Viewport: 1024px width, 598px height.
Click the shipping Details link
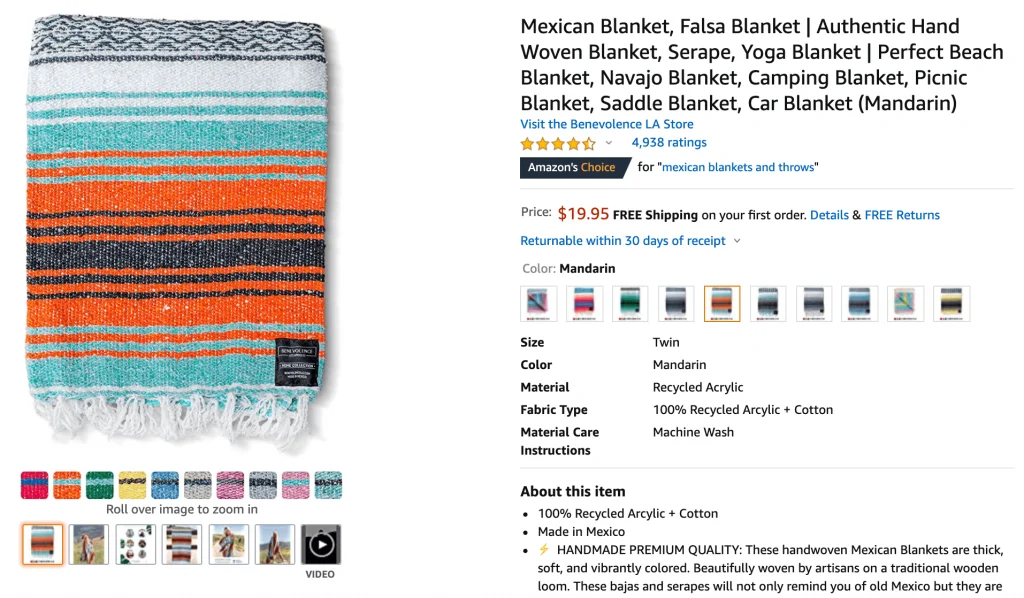point(829,215)
